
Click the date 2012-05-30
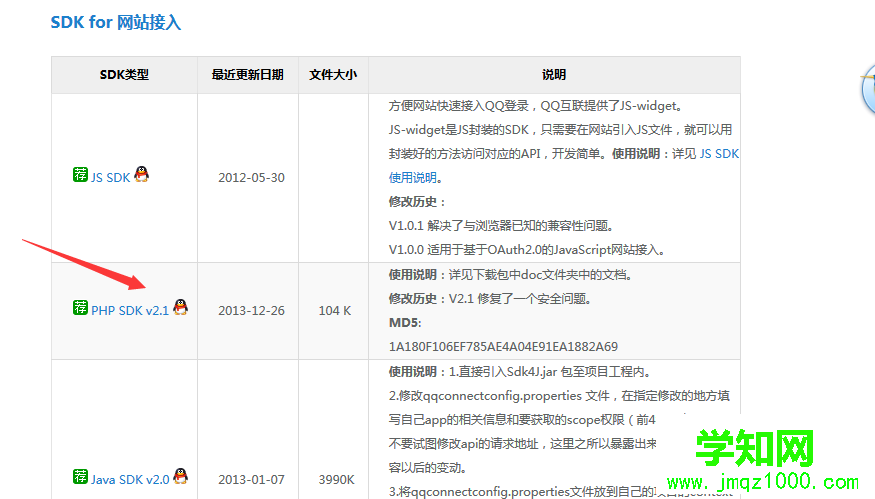[252, 177]
